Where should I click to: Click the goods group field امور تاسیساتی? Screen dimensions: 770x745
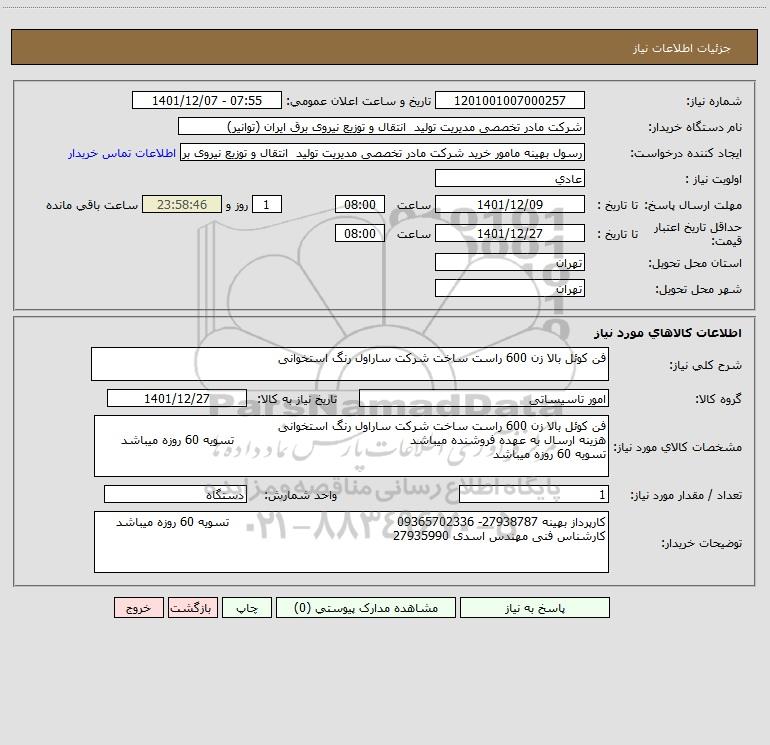pyautogui.click(x=484, y=398)
